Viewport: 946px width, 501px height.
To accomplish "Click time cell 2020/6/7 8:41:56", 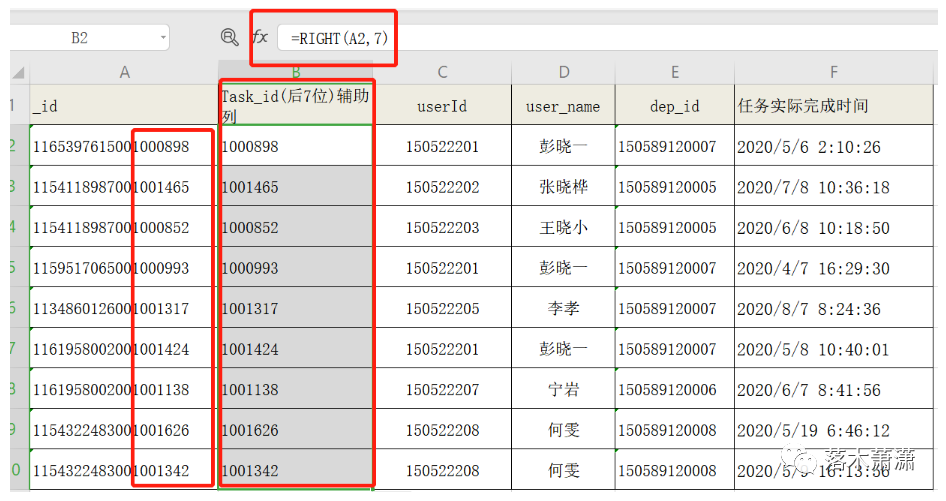I will [x=834, y=389].
